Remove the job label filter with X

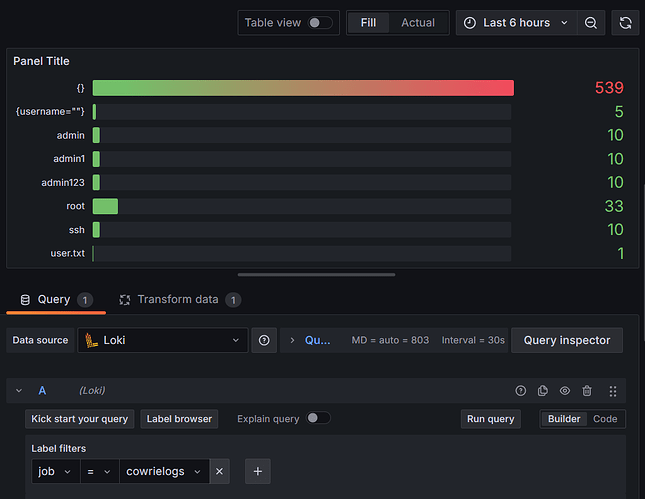(219, 471)
